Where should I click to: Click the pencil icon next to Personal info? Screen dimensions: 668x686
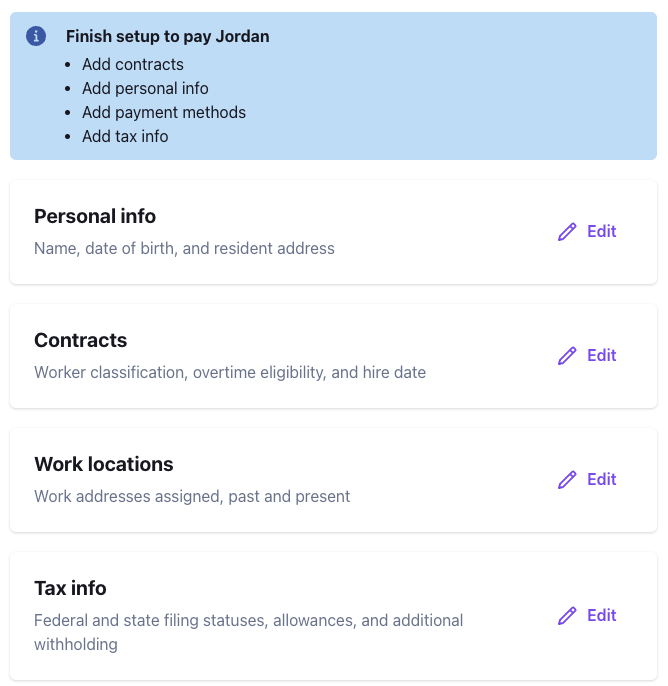tap(567, 232)
